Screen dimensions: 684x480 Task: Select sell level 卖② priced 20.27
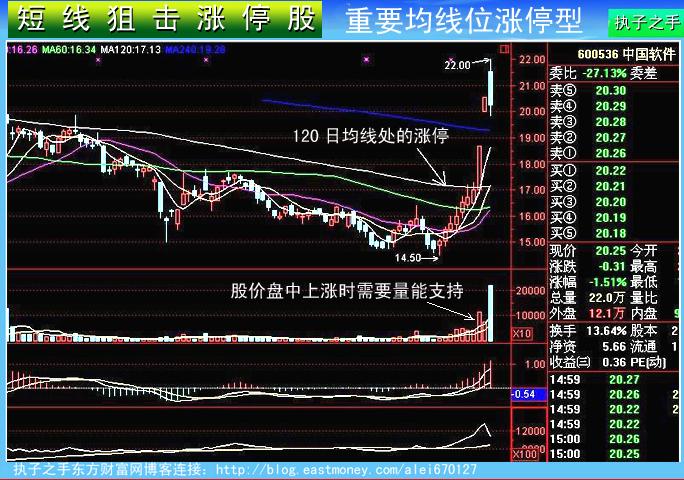tap(588, 137)
